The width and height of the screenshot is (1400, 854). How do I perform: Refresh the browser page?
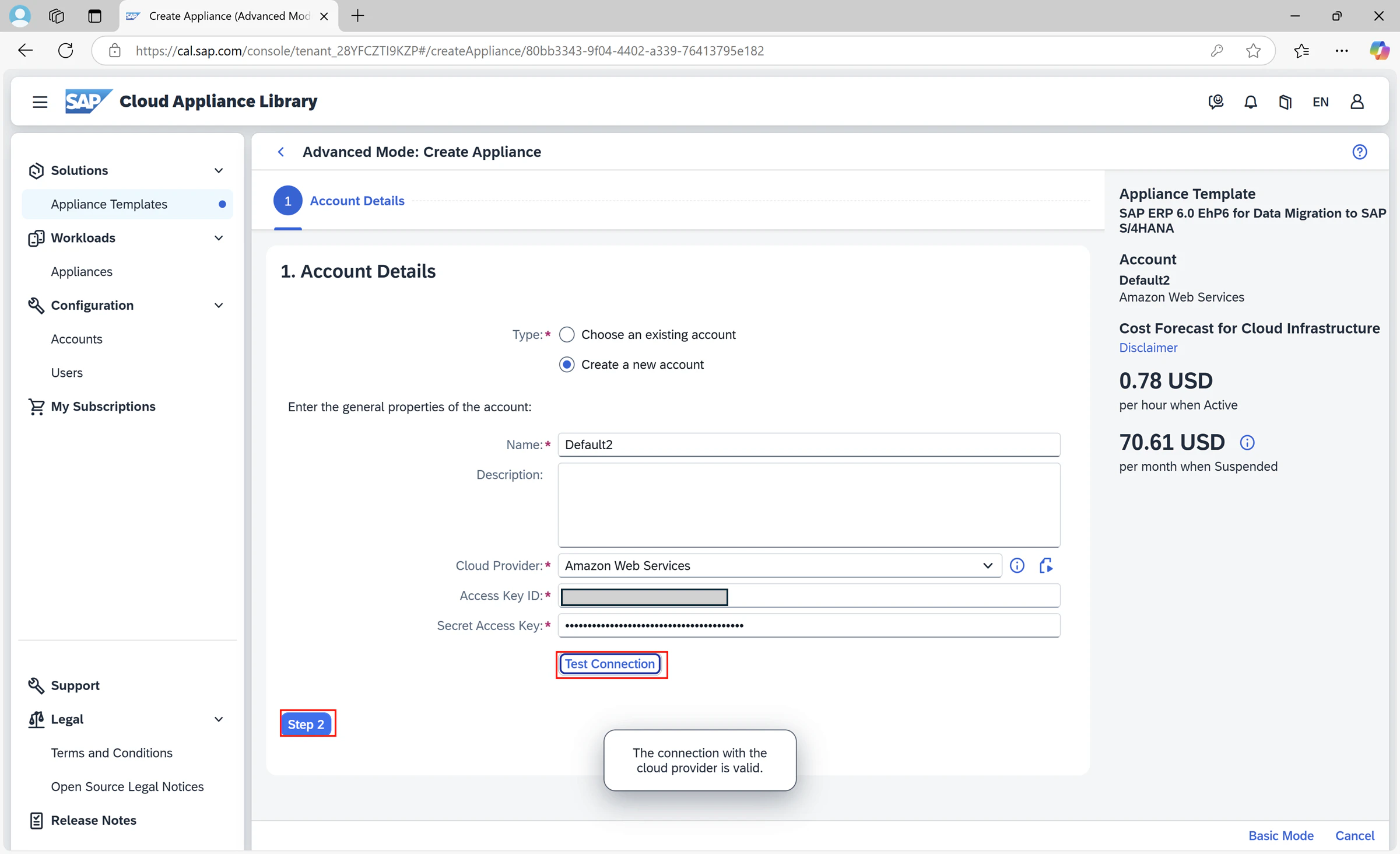click(66, 51)
